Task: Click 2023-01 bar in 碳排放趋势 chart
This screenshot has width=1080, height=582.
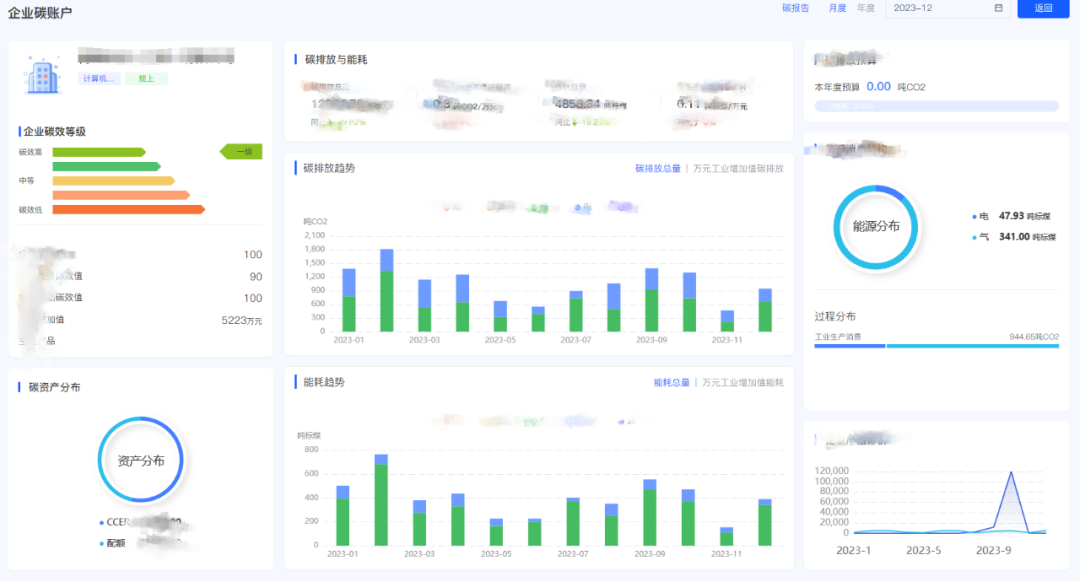Action: [349, 300]
